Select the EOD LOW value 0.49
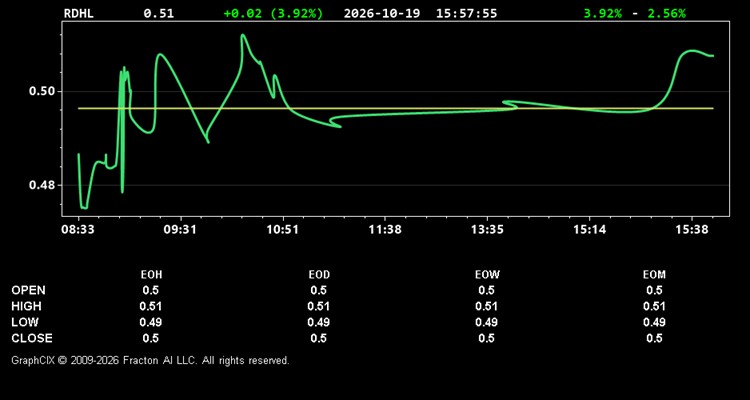 click(x=319, y=322)
